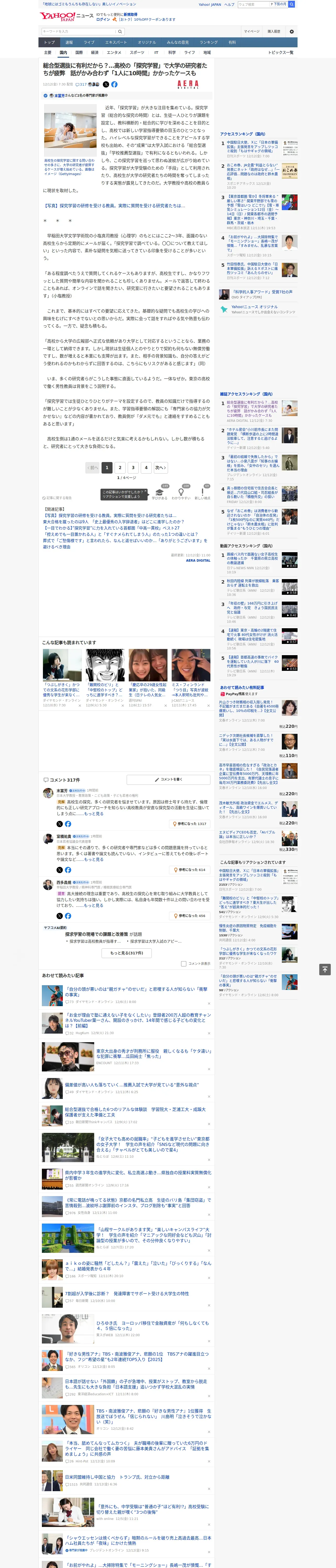
Task: Open 末冨芳's commenter avatar
Action: pyautogui.click(x=48, y=793)
